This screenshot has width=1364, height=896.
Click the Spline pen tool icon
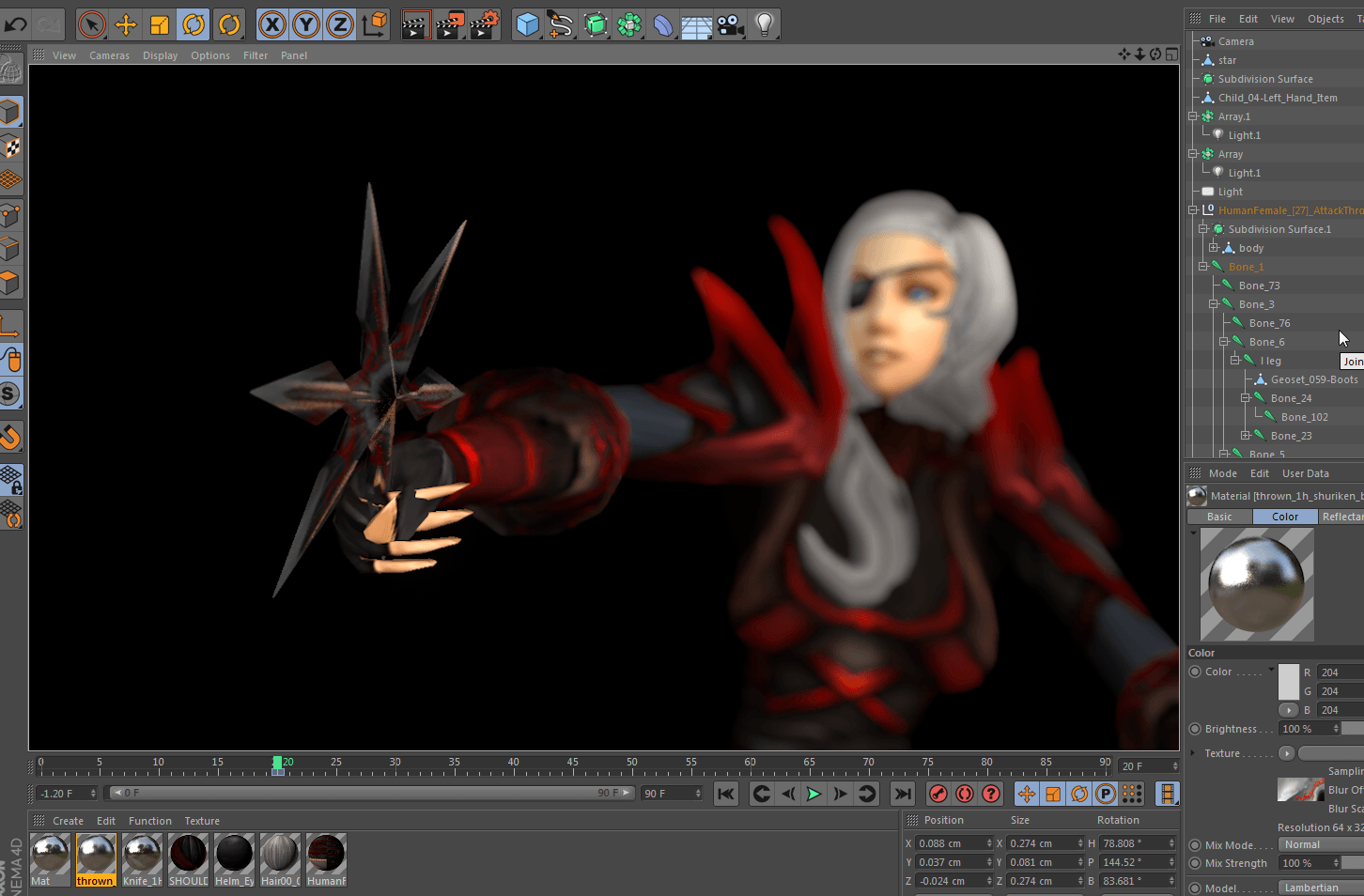[x=562, y=24]
